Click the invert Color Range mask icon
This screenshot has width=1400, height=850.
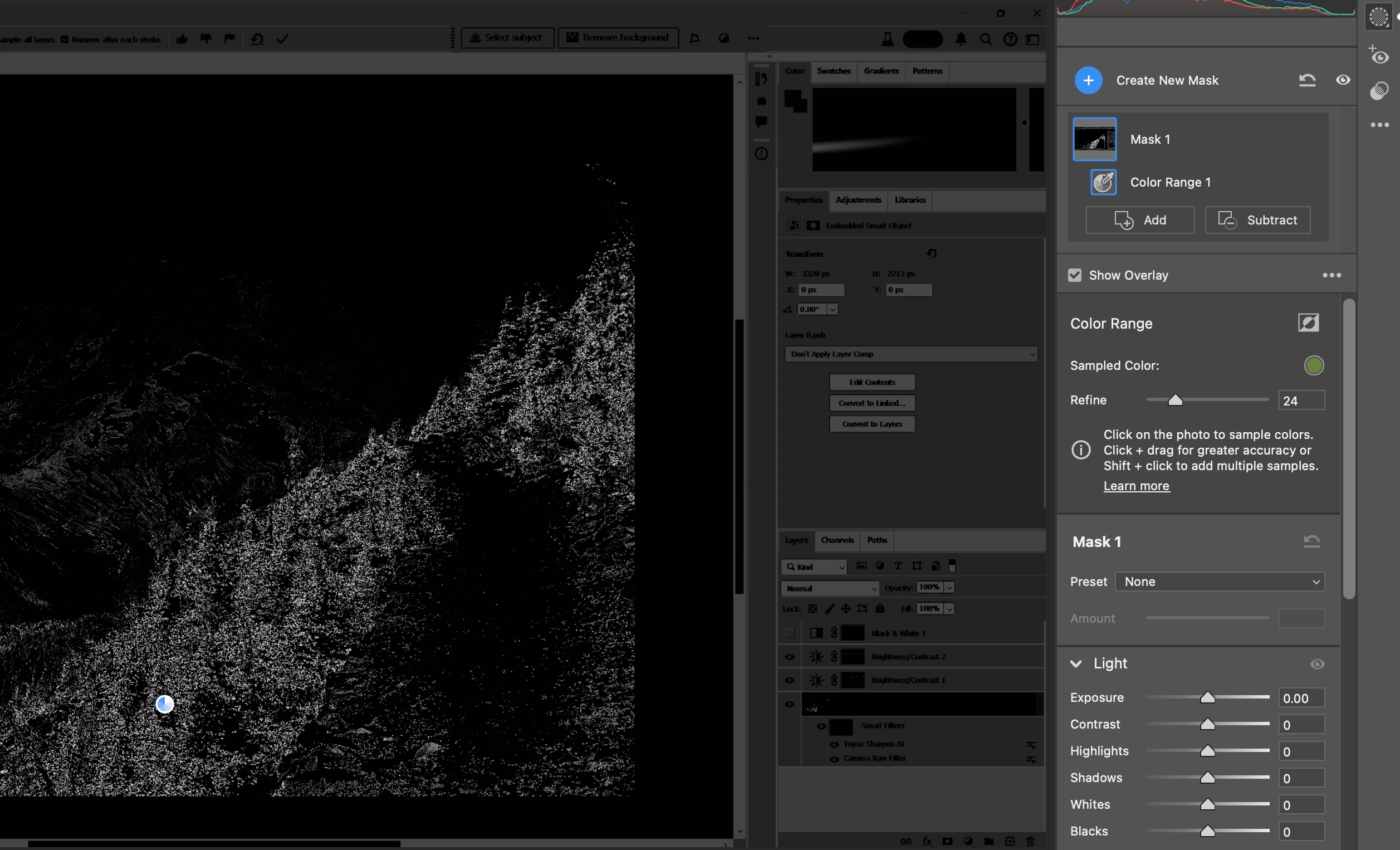[x=1308, y=323]
